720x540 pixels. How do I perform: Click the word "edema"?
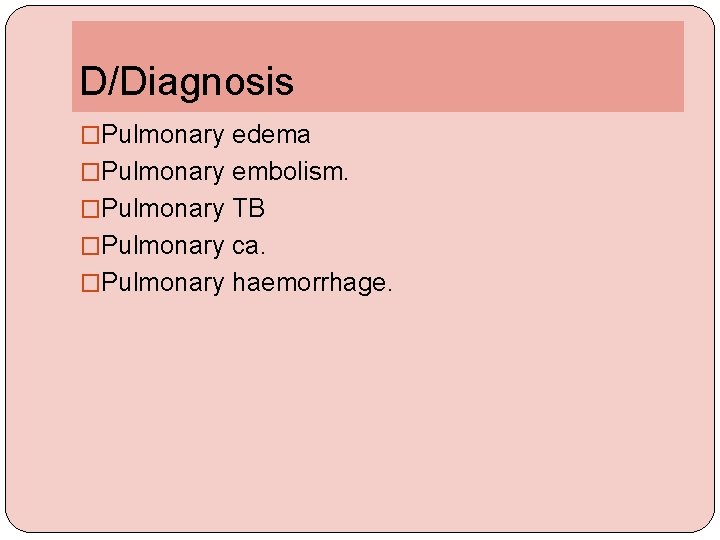[x=271, y=135]
